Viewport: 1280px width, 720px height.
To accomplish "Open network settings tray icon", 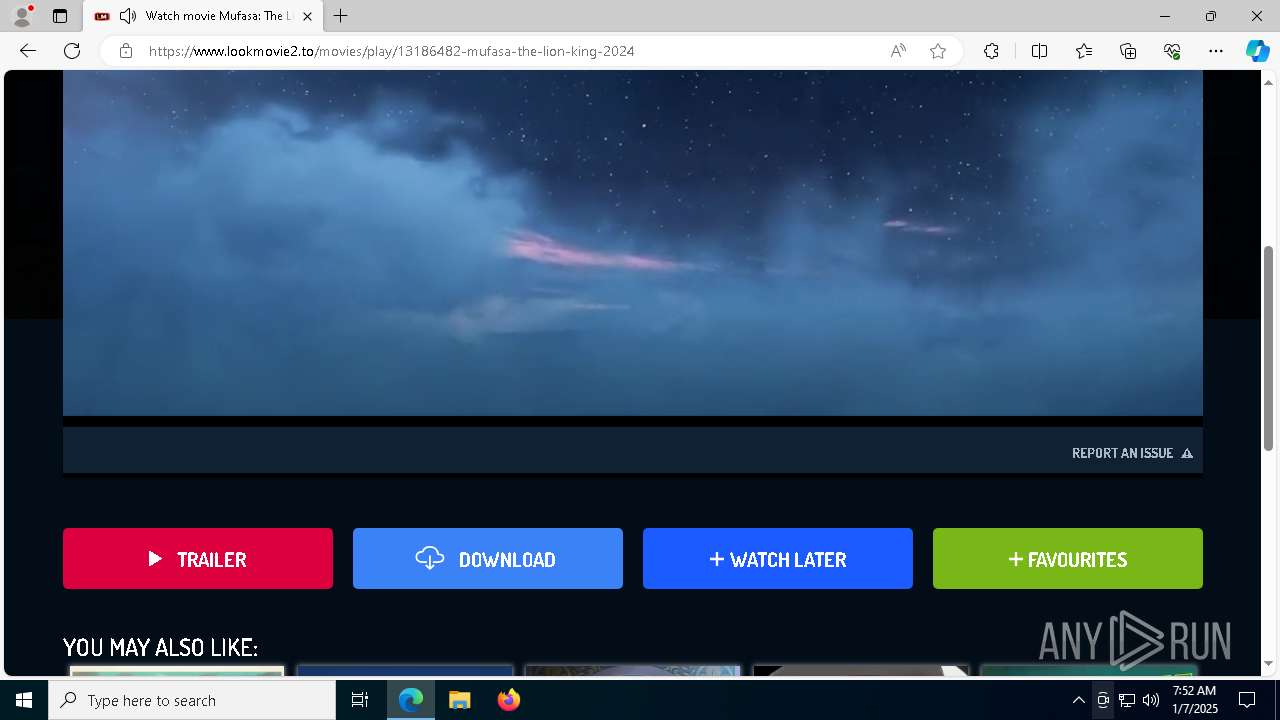I will 1127,700.
